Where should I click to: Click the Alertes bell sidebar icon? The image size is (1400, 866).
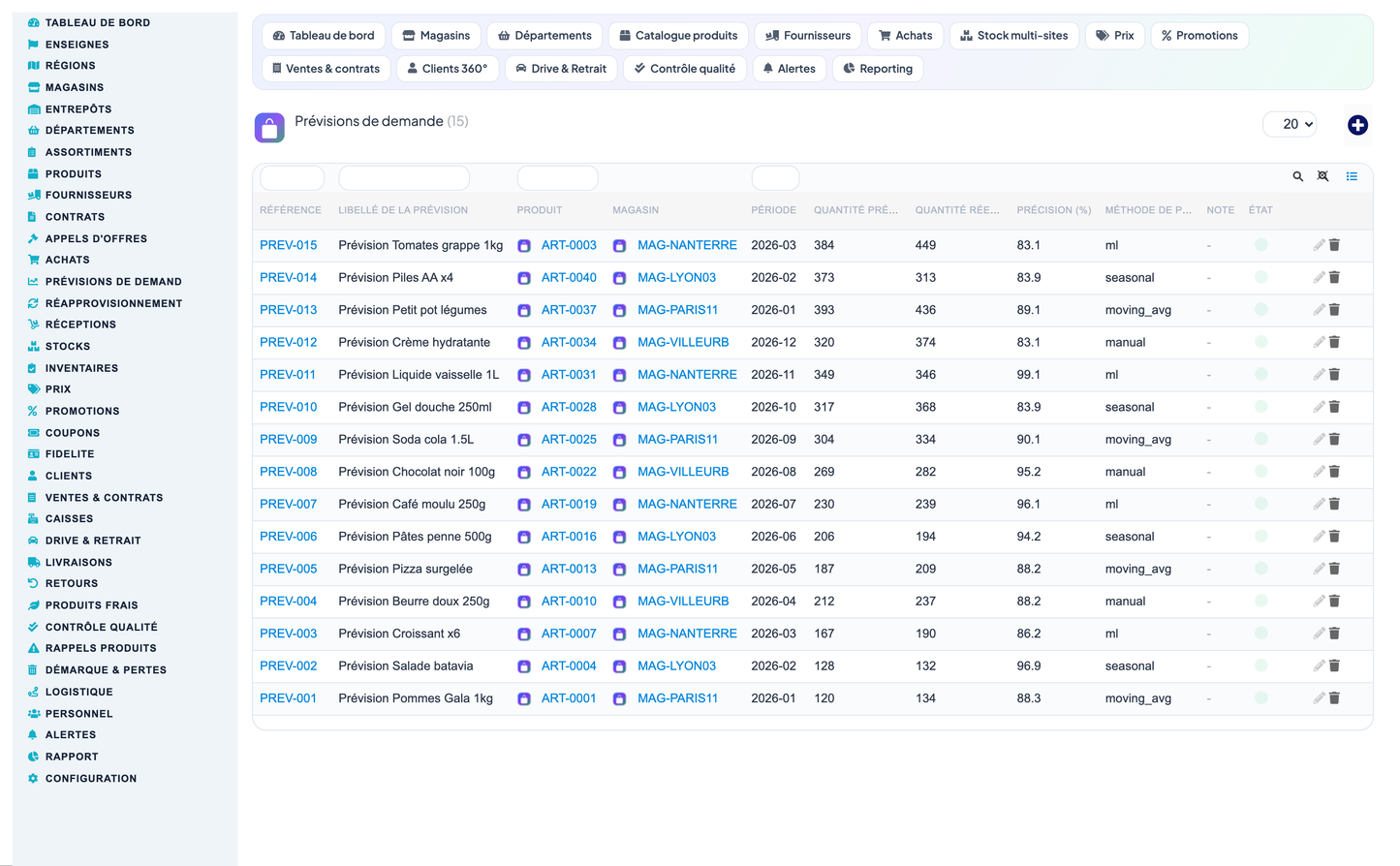pyautogui.click(x=33, y=734)
